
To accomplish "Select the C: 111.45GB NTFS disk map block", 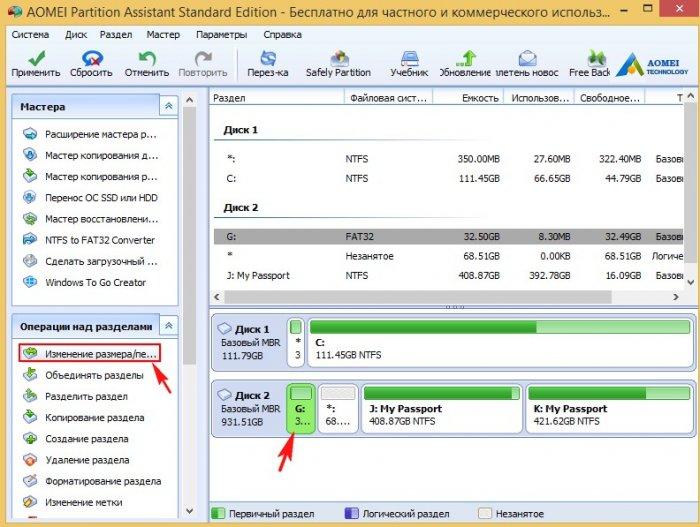I will coord(500,343).
